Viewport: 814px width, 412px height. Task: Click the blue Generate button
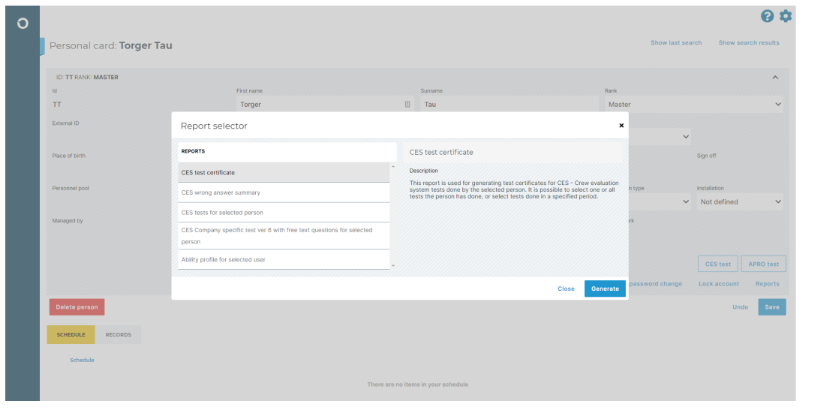pyautogui.click(x=605, y=289)
